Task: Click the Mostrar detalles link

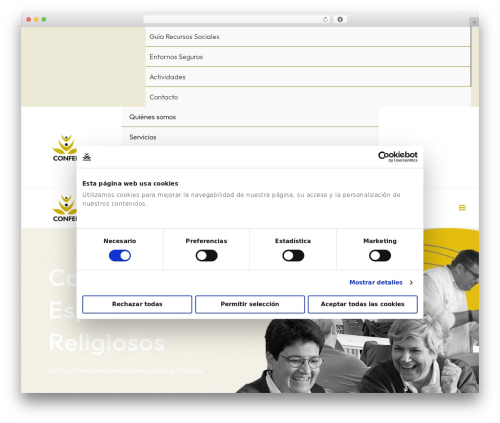Action: (376, 282)
